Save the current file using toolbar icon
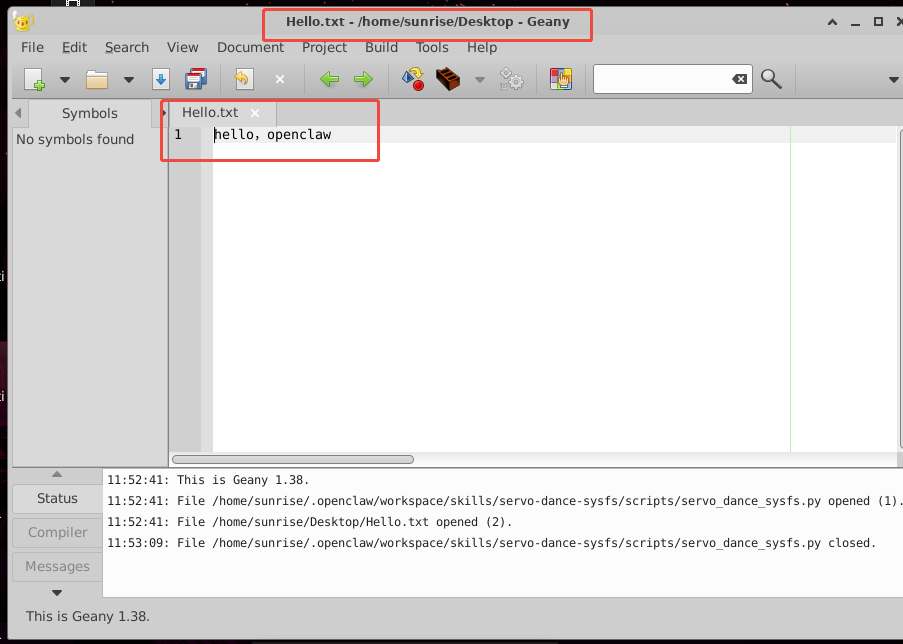Screen dimensions: 903x644 coord(161,79)
